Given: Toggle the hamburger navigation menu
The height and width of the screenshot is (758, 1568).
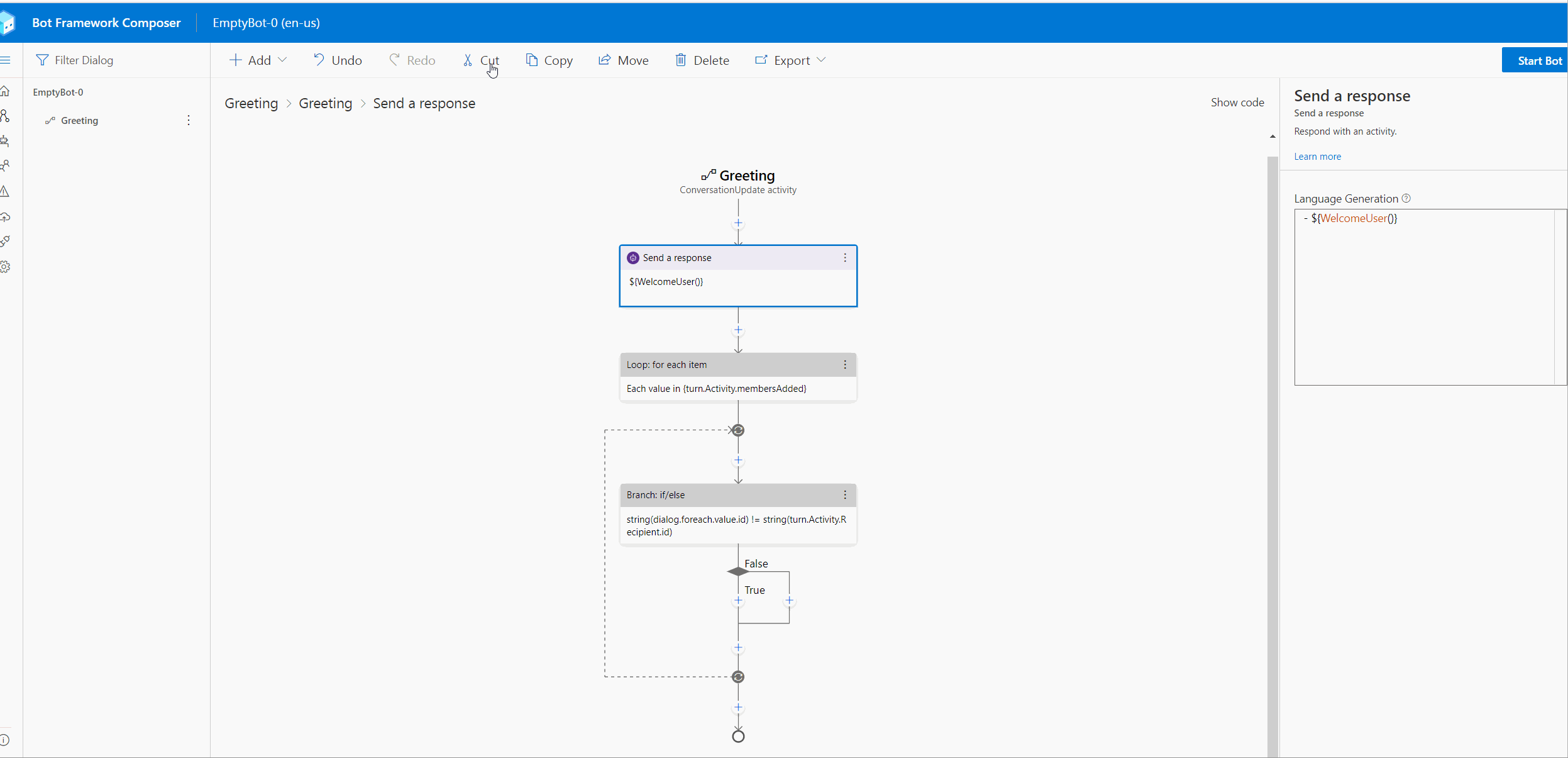Looking at the screenshot, I should pos(5,60).
